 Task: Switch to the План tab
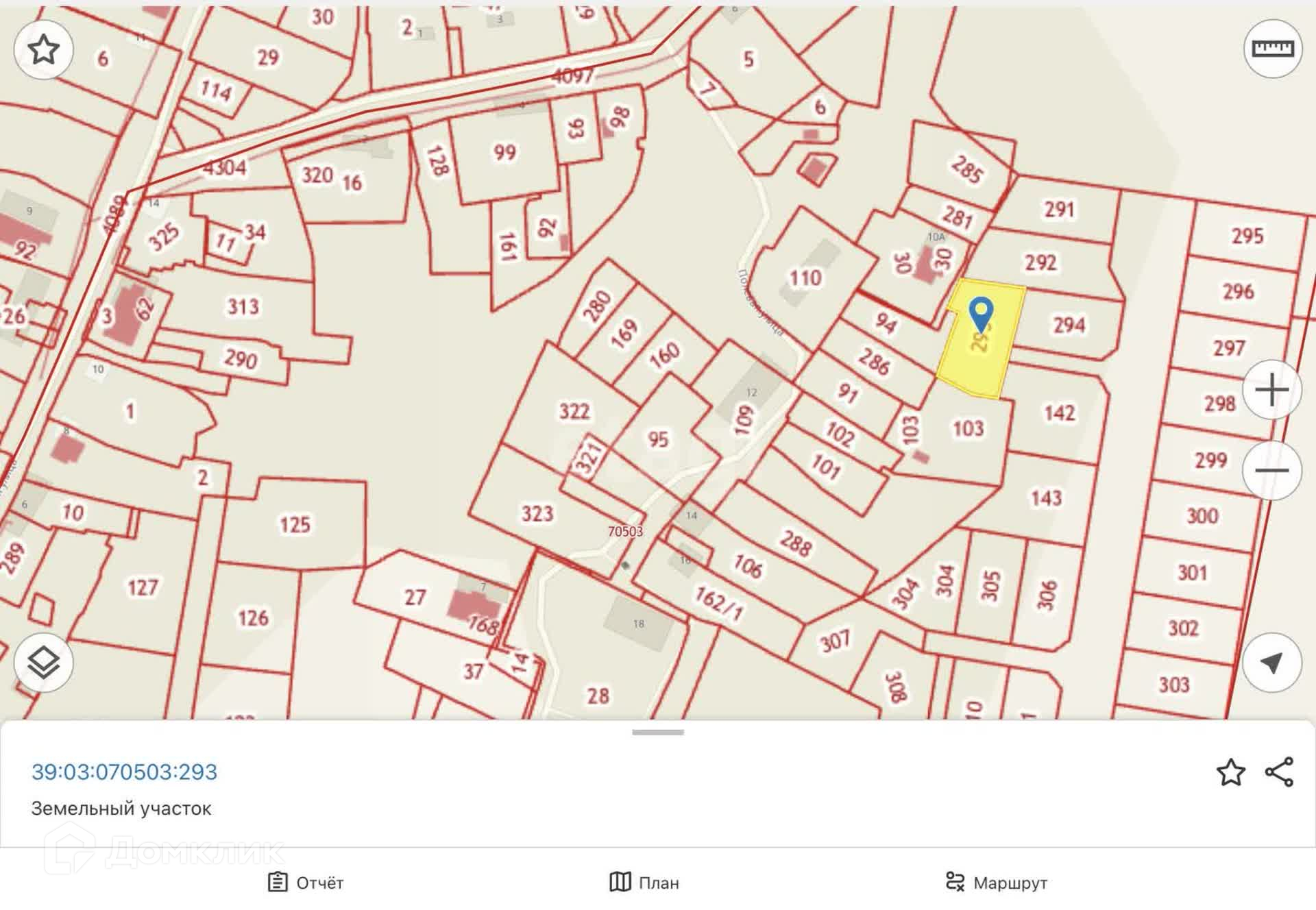pyautogui.click(x=644, y=882)
